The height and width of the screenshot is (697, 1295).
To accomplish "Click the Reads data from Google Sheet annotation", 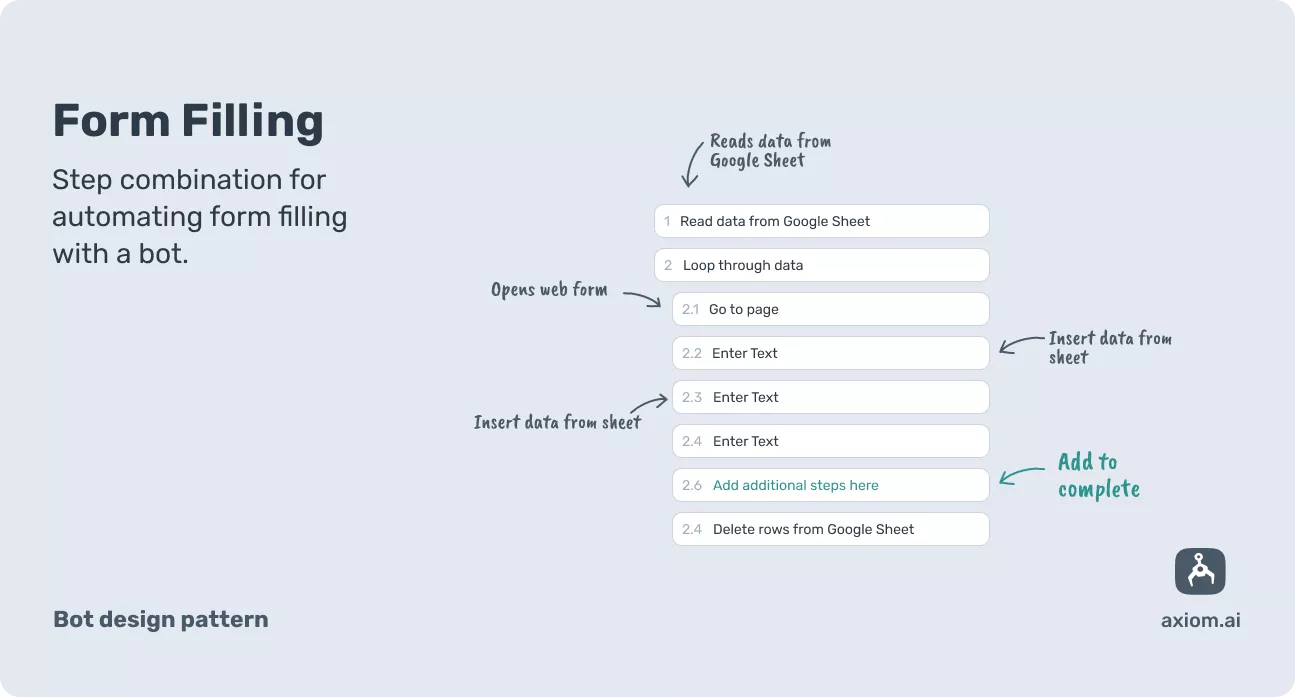I will [x=769, y=151].
